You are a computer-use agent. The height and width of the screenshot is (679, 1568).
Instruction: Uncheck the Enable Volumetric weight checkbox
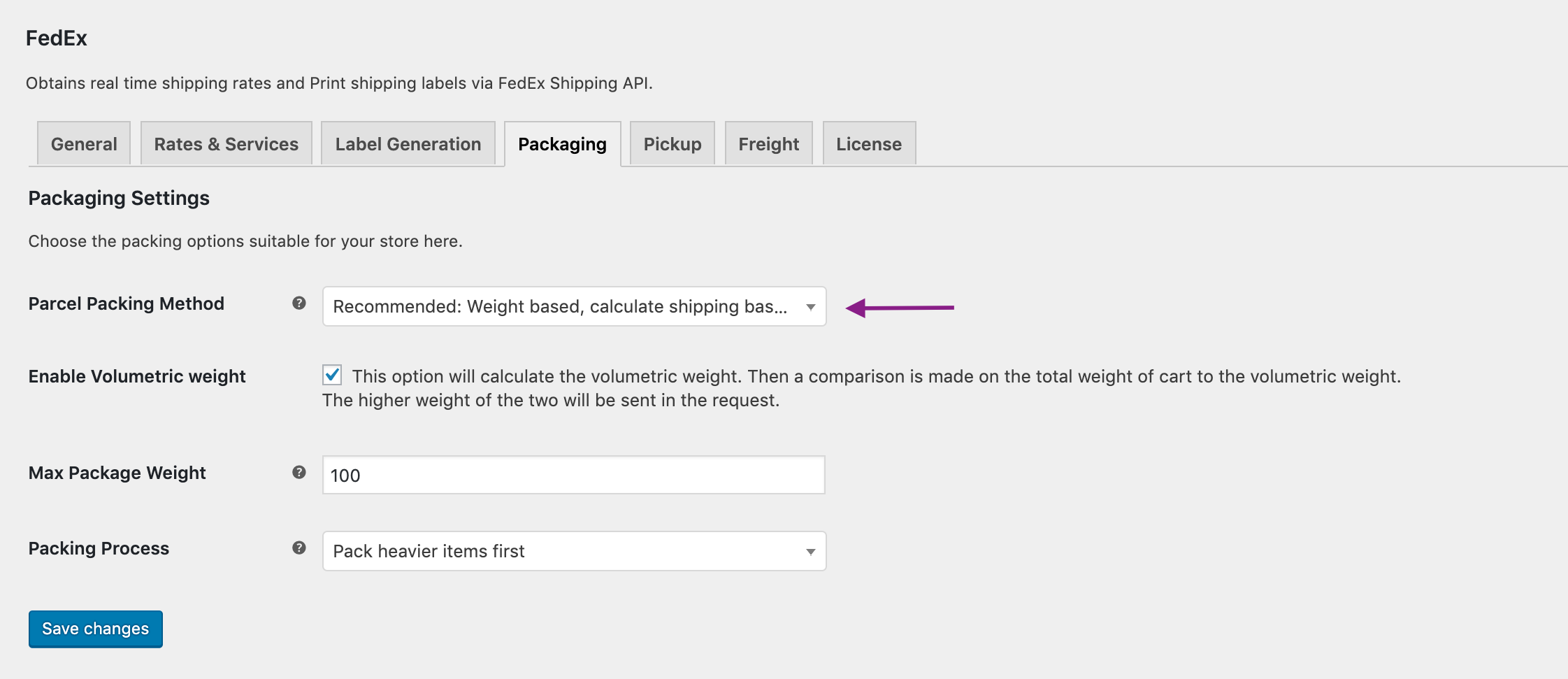click(x=332, y=375)
